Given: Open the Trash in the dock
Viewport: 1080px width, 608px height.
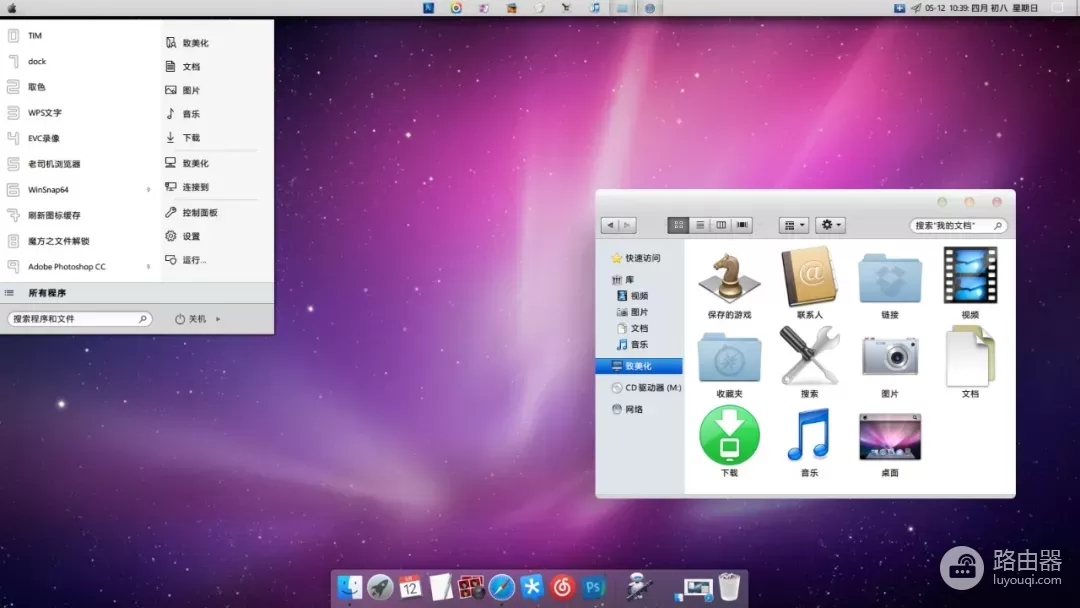Looking at the screenshot, I should (x=729, y=587).
